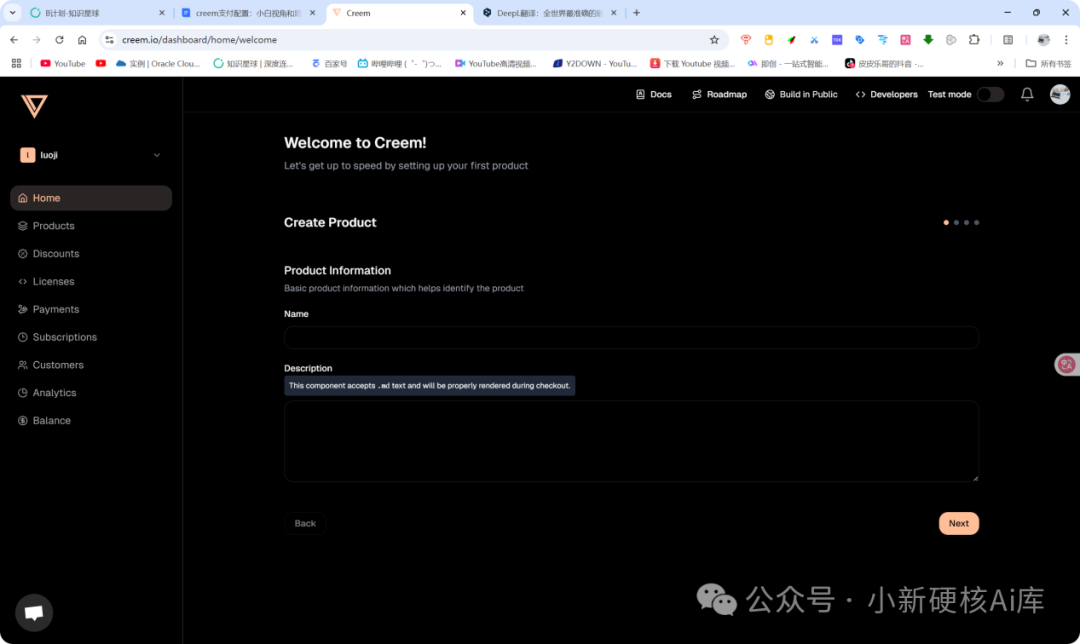This screenshot has width=1080, height=644.
Task: Focus the product Name field
Action: [631, 337]
